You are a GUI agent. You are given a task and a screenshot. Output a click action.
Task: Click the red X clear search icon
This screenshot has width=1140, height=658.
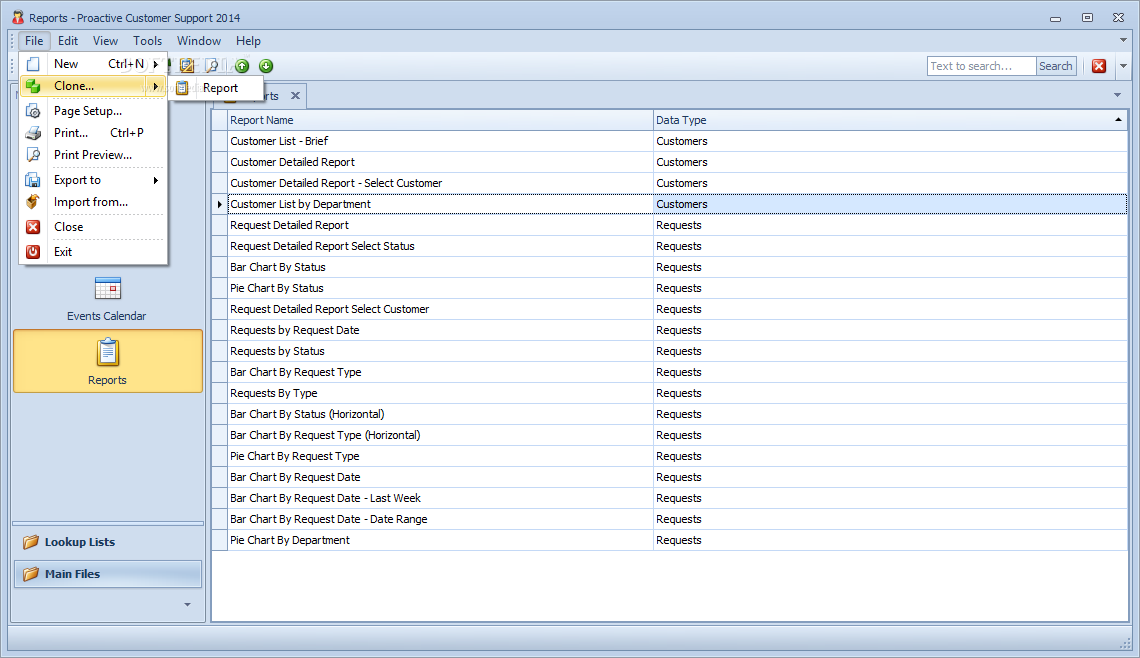tap(1099, 66)
